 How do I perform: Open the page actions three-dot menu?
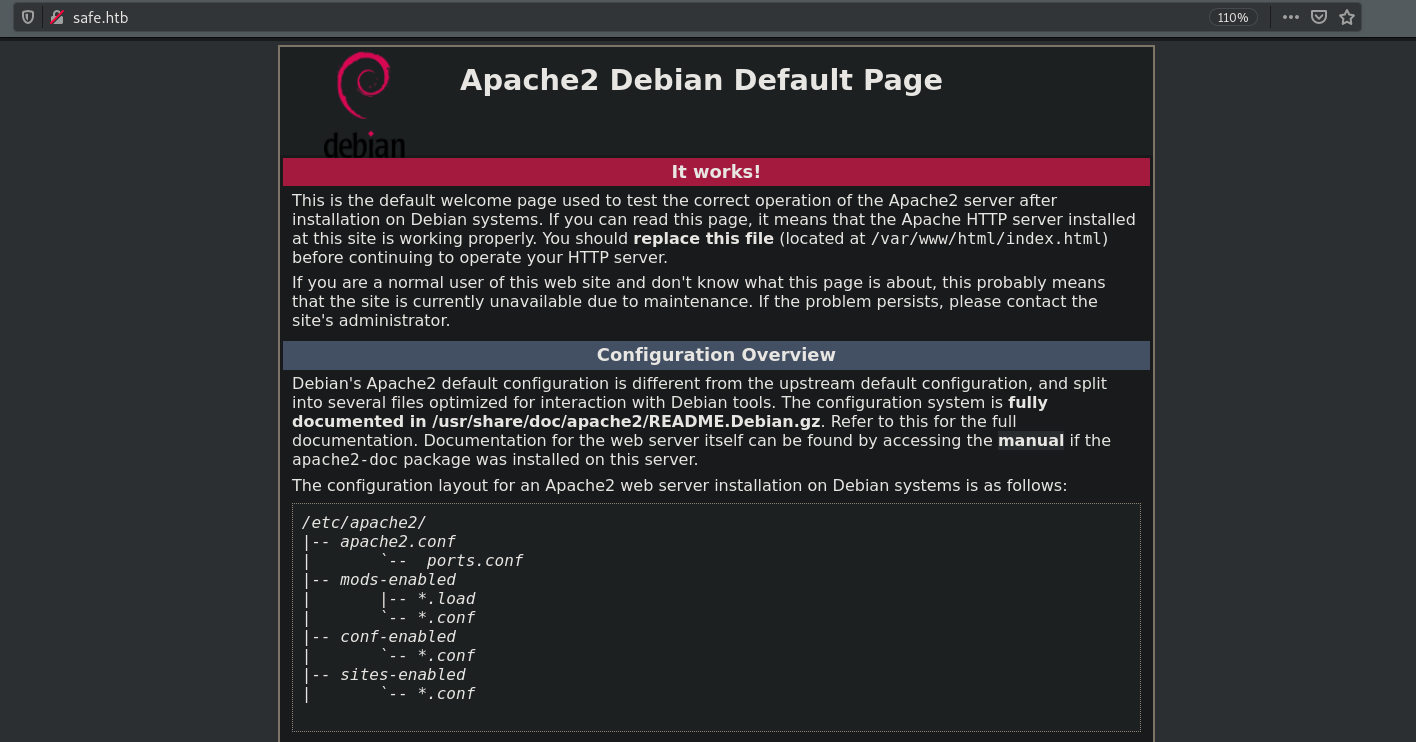[1291, 17]
